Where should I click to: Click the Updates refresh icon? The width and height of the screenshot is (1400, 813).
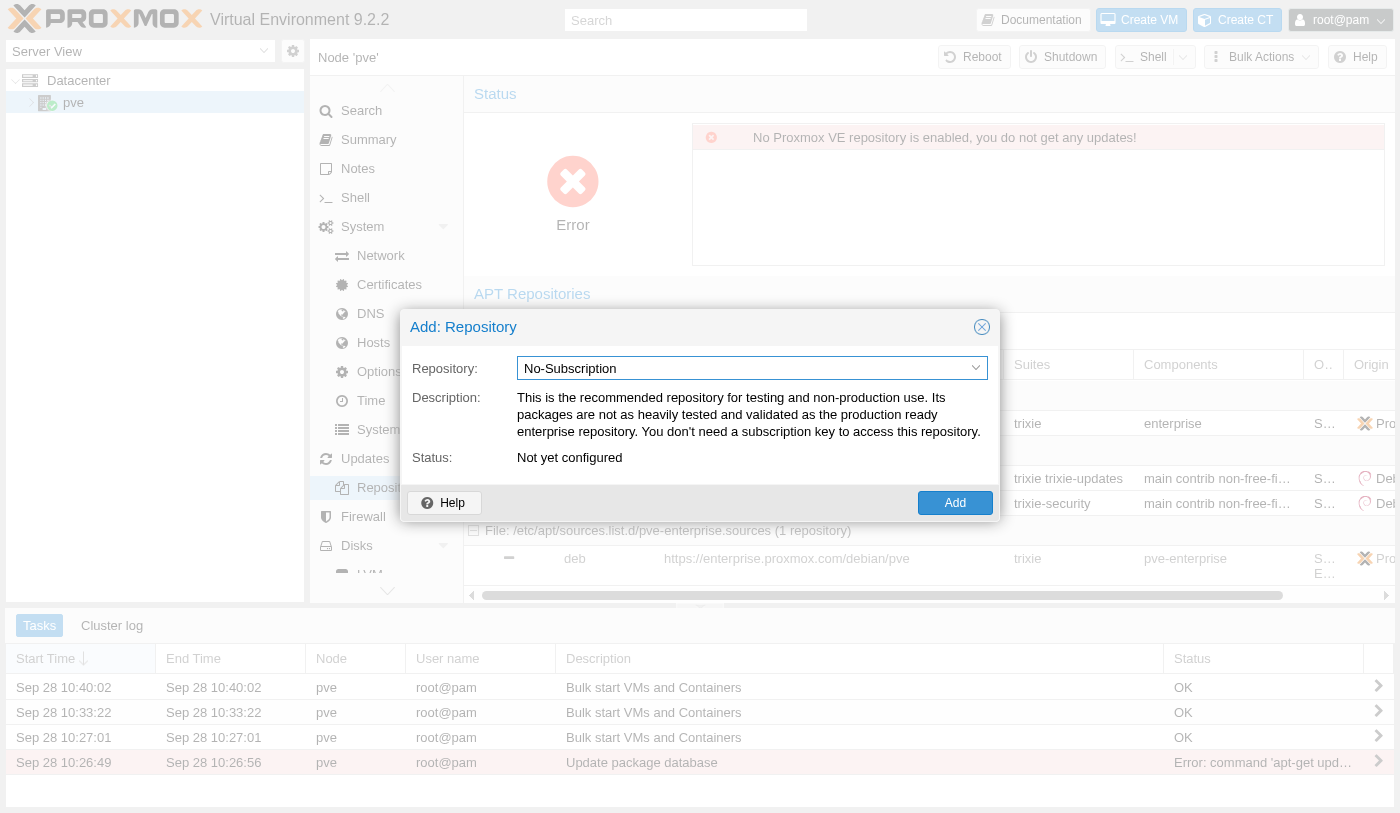point(326,459)
